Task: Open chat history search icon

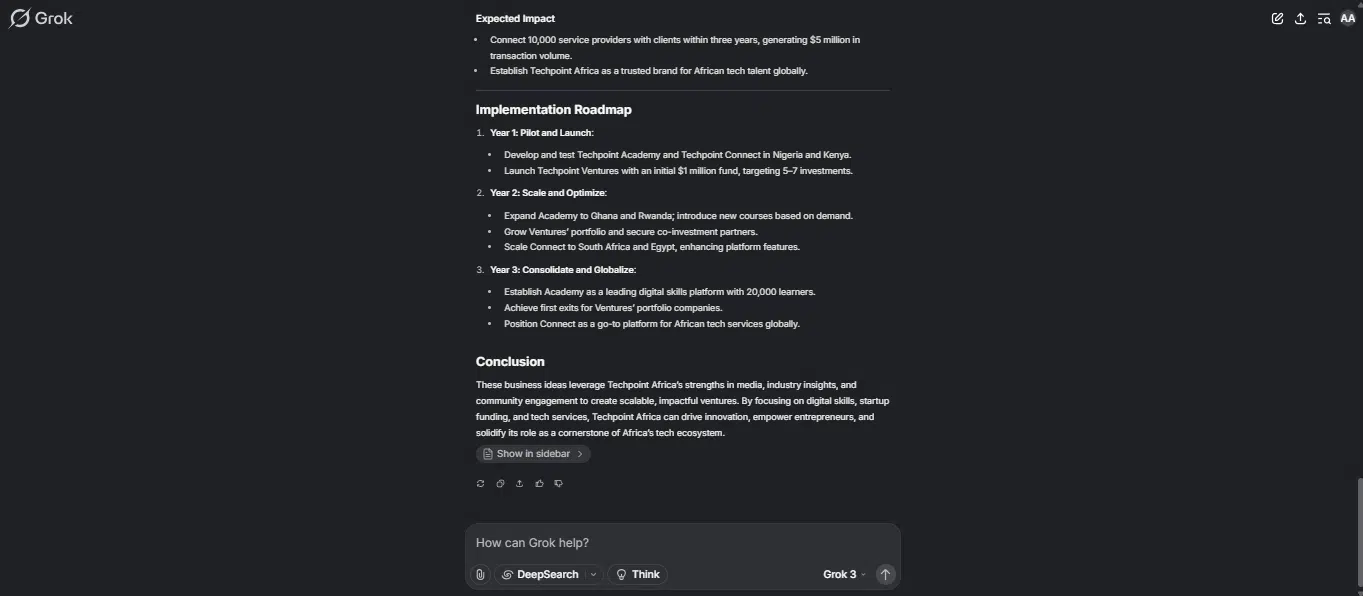Action: tap(1324, 18)
